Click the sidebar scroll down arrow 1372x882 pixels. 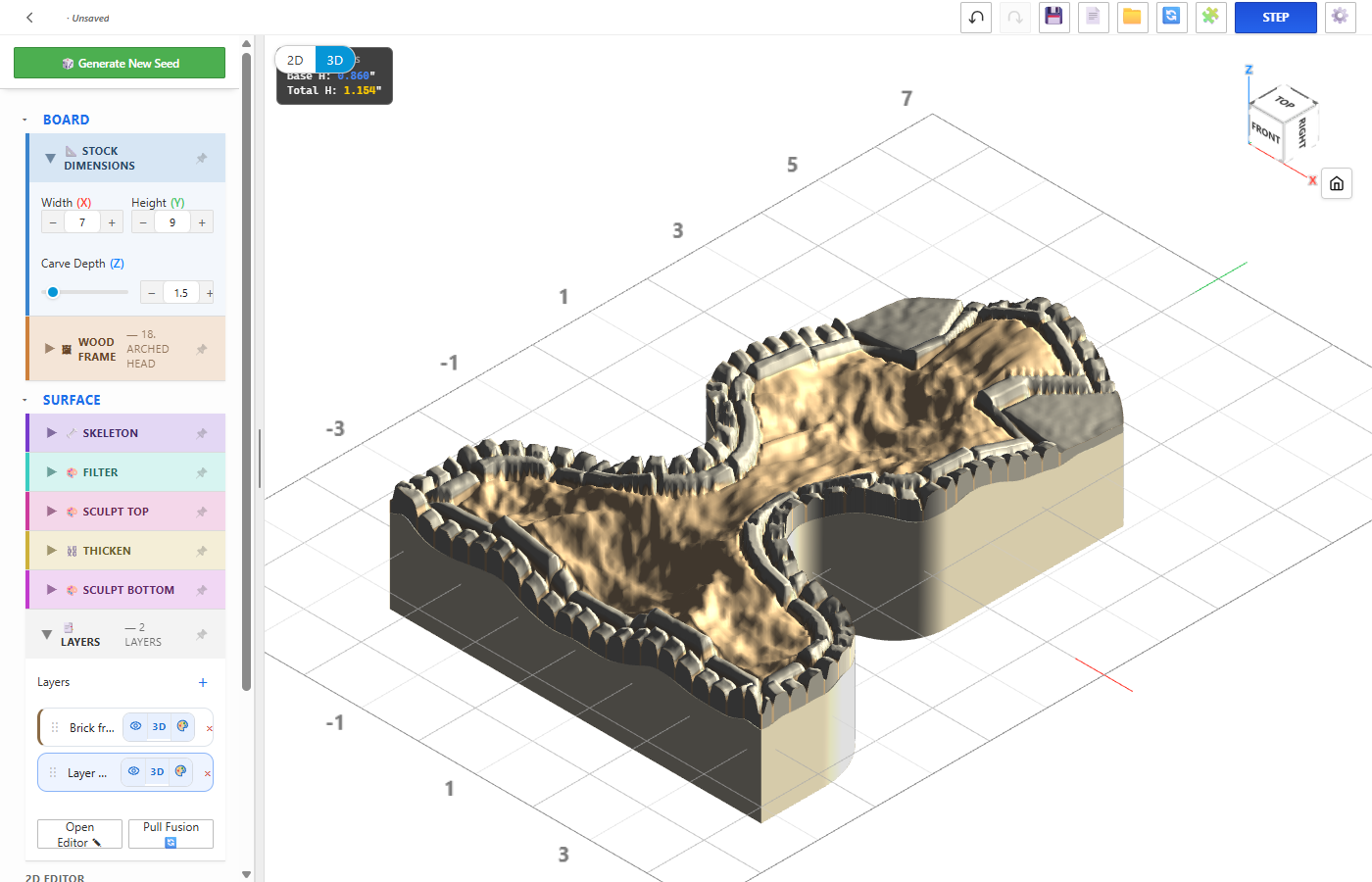click(x=246, y=874)
